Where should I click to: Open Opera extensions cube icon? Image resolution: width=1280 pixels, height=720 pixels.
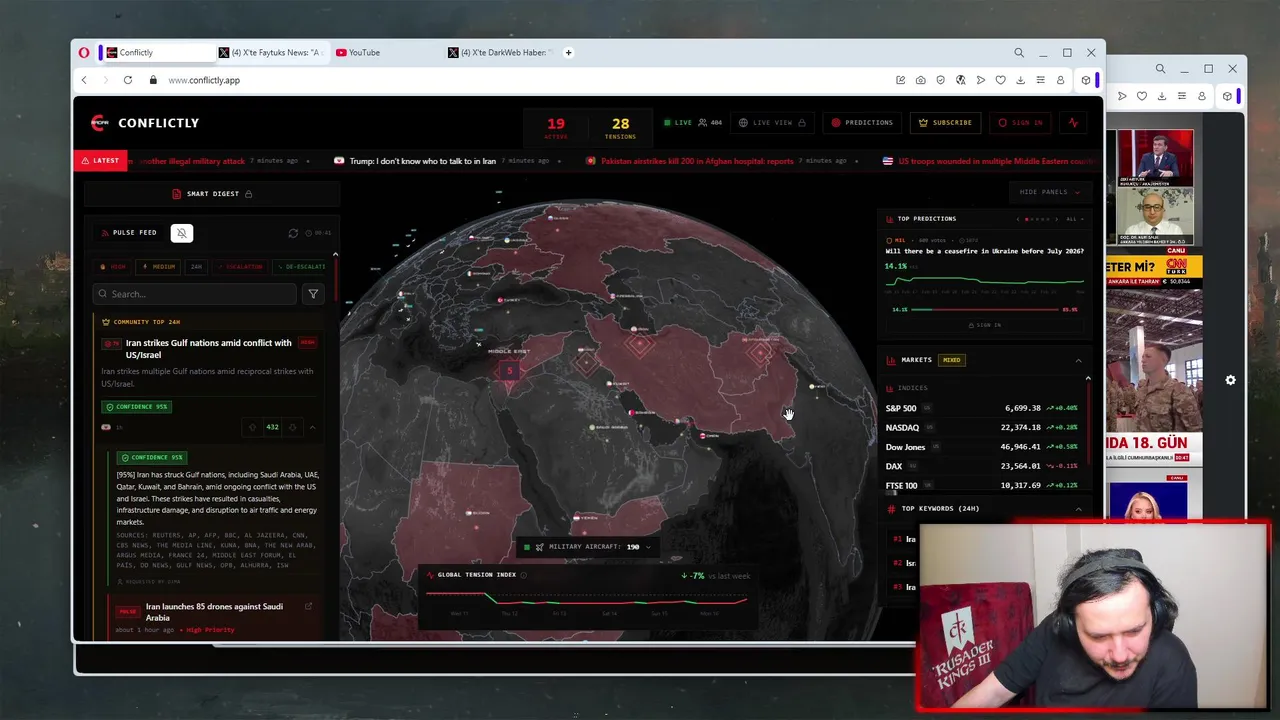[x=1086, y=80]
